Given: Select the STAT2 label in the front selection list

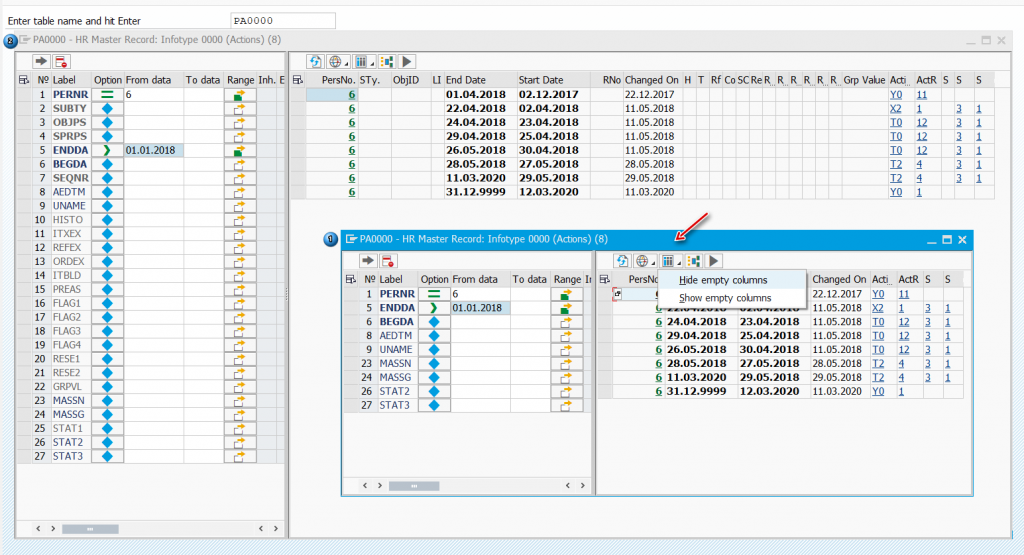Looking at the screenshot, I should click(x=395, y=391).
